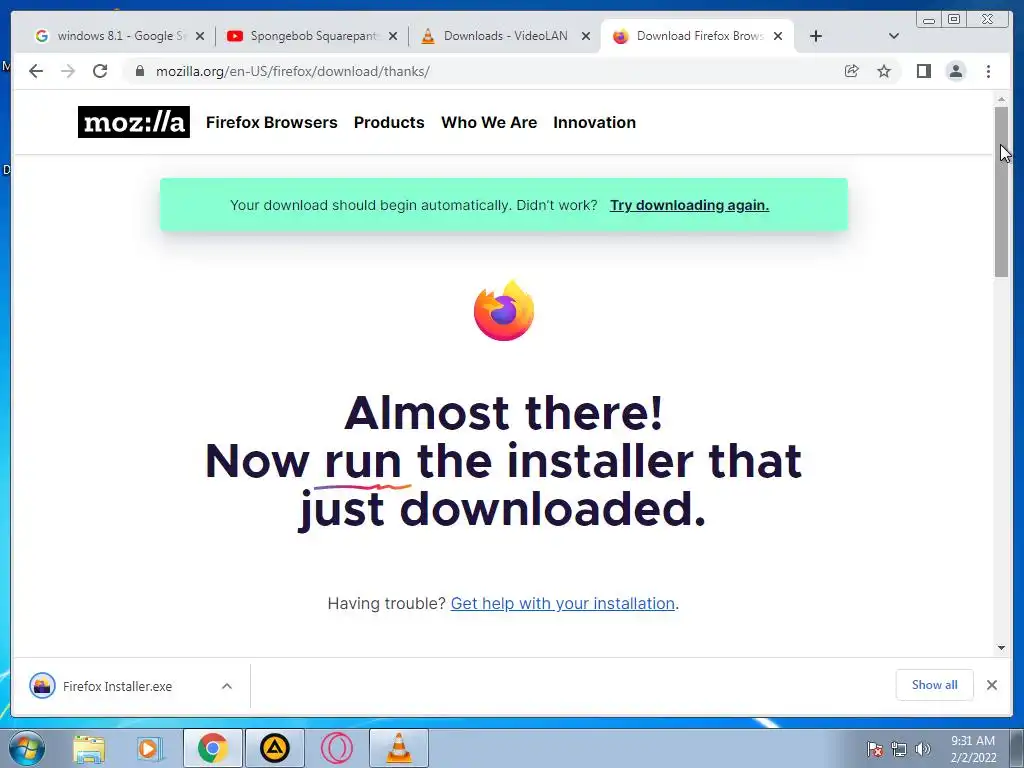
Task: Go back to the previous page
Action: [x=36, y=71]
